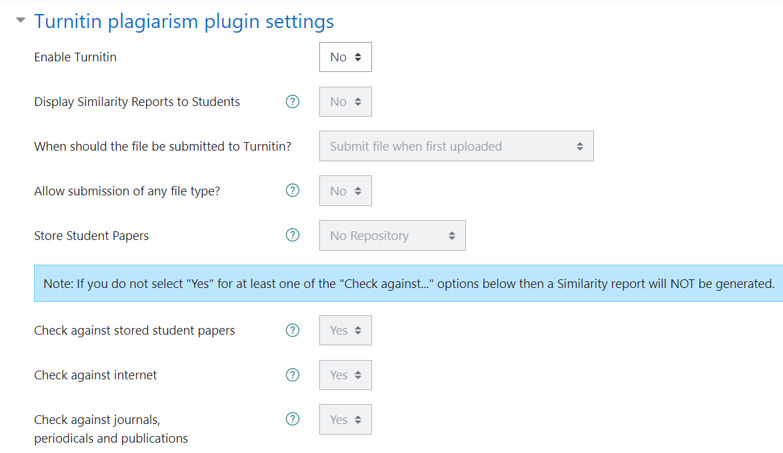Open Allow submission of any file type dropdown
Viewport: 783px width, 453px height.
tap(345, 191)
